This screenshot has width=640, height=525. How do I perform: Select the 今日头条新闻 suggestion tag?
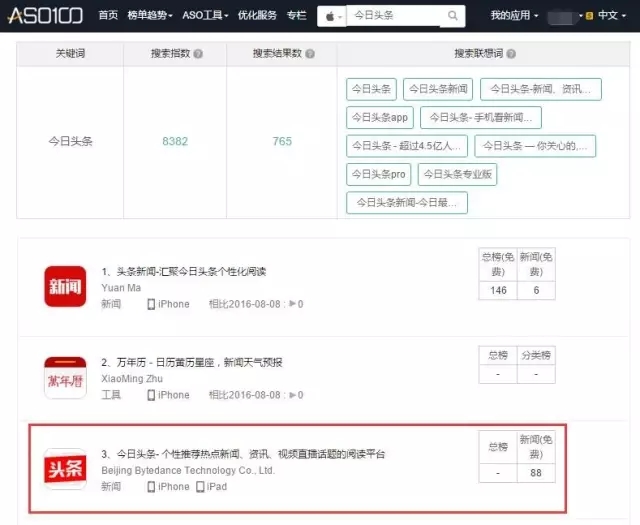(x=438, y=89)
